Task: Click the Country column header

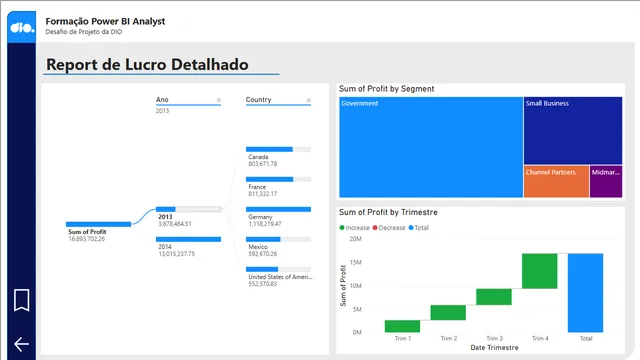Action: pyautogui.click(x=258, y=100)
